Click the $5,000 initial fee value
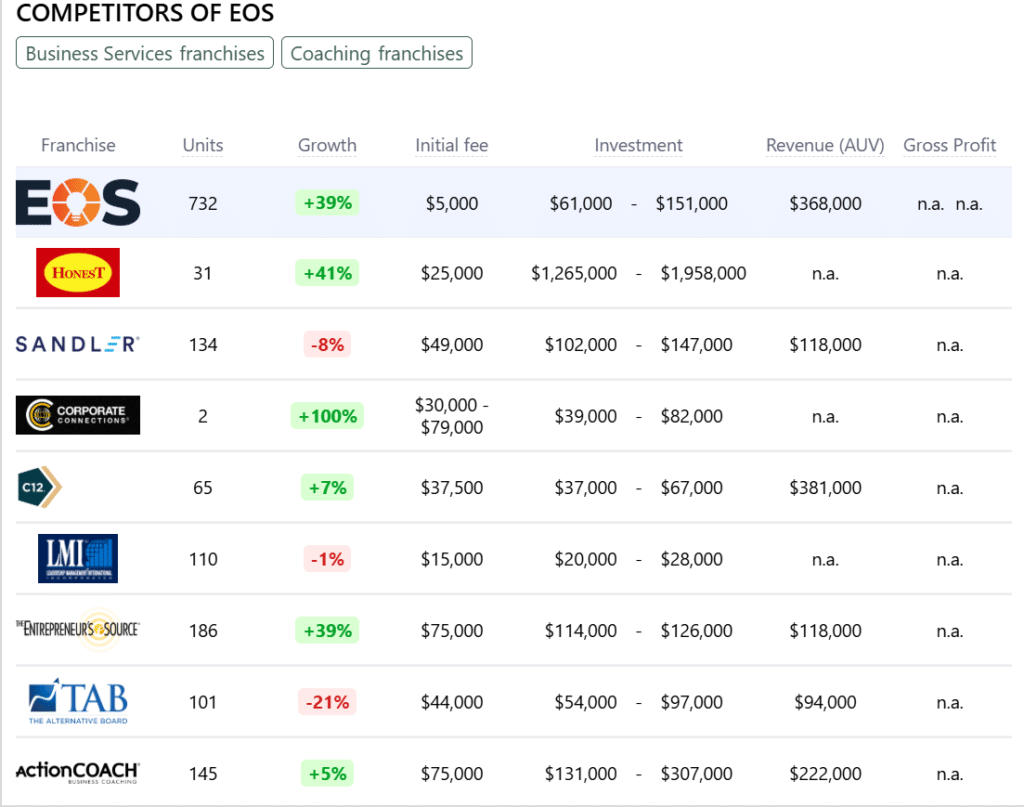 452,204
